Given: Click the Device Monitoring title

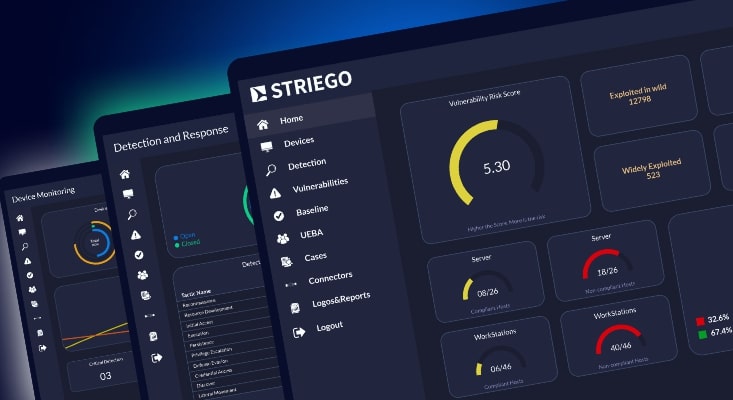Looking at the screenshot, I should pyautogui.click(x=43, y=194).
